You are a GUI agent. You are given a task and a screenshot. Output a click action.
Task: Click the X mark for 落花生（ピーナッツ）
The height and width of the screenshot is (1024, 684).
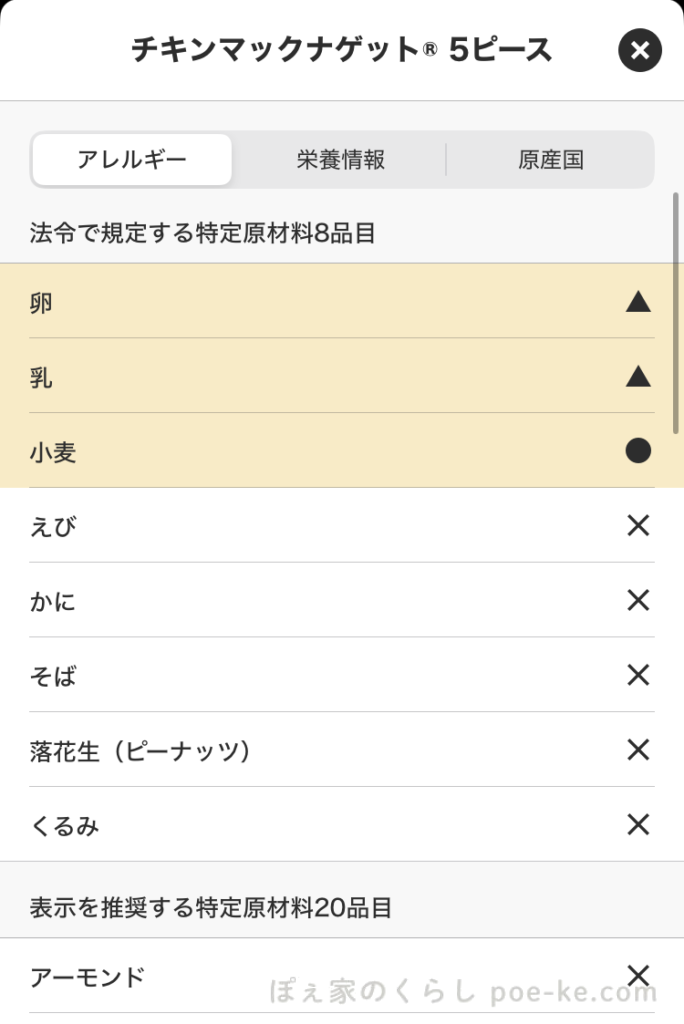click(637, 750)
